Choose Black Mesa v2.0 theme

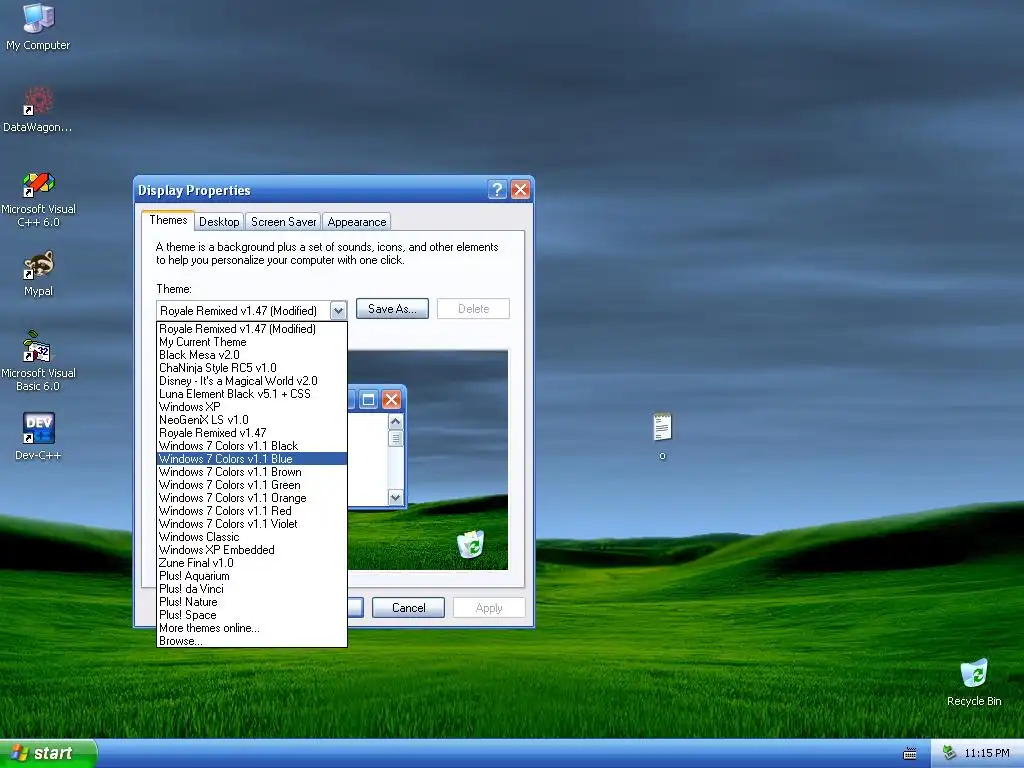pyautogui.click(x=251, y=355)
